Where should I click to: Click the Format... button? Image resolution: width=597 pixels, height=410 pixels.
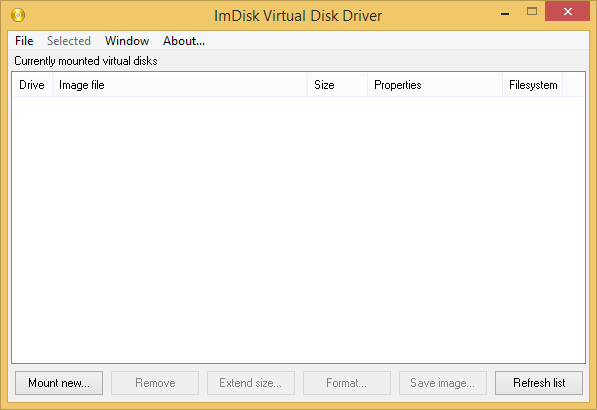[x=347, y=383]
